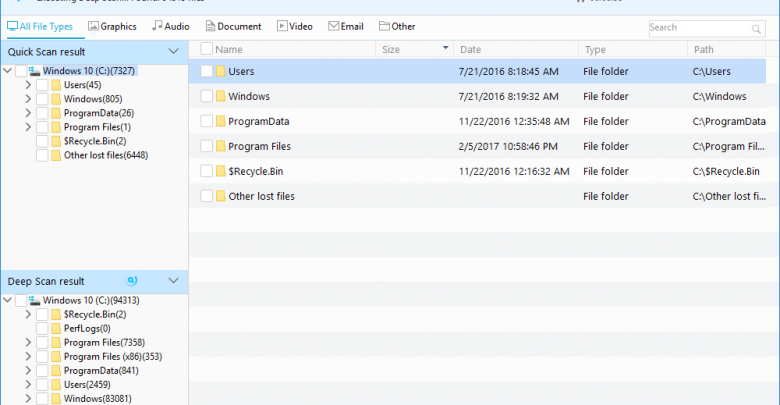Screen dimensions: 780x405
Task: Collapse the Deep Scan result panel
Action: pyautogui.click(x=173, y=281)
